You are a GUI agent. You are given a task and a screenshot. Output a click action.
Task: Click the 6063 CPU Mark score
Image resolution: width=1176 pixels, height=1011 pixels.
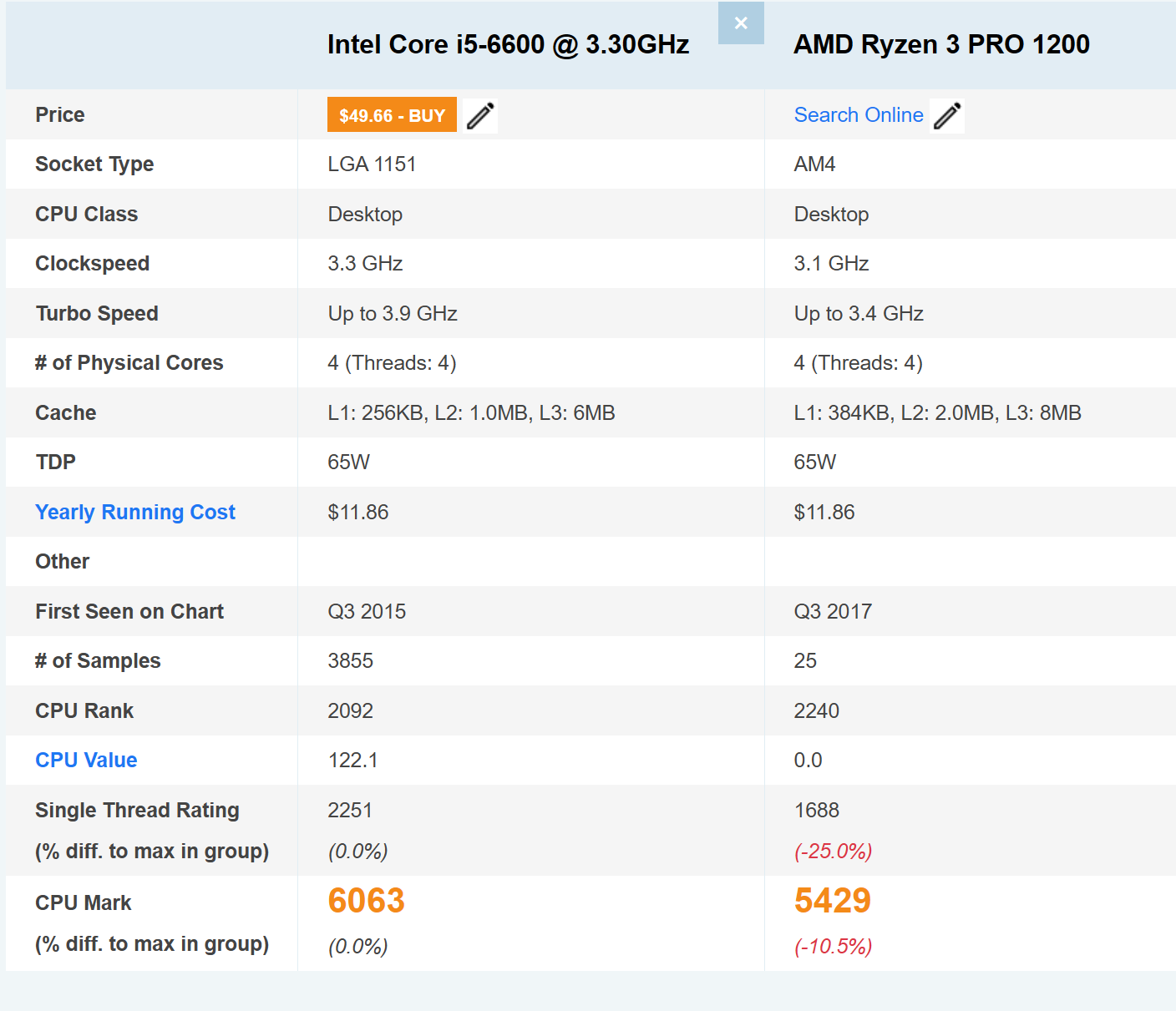366,901
